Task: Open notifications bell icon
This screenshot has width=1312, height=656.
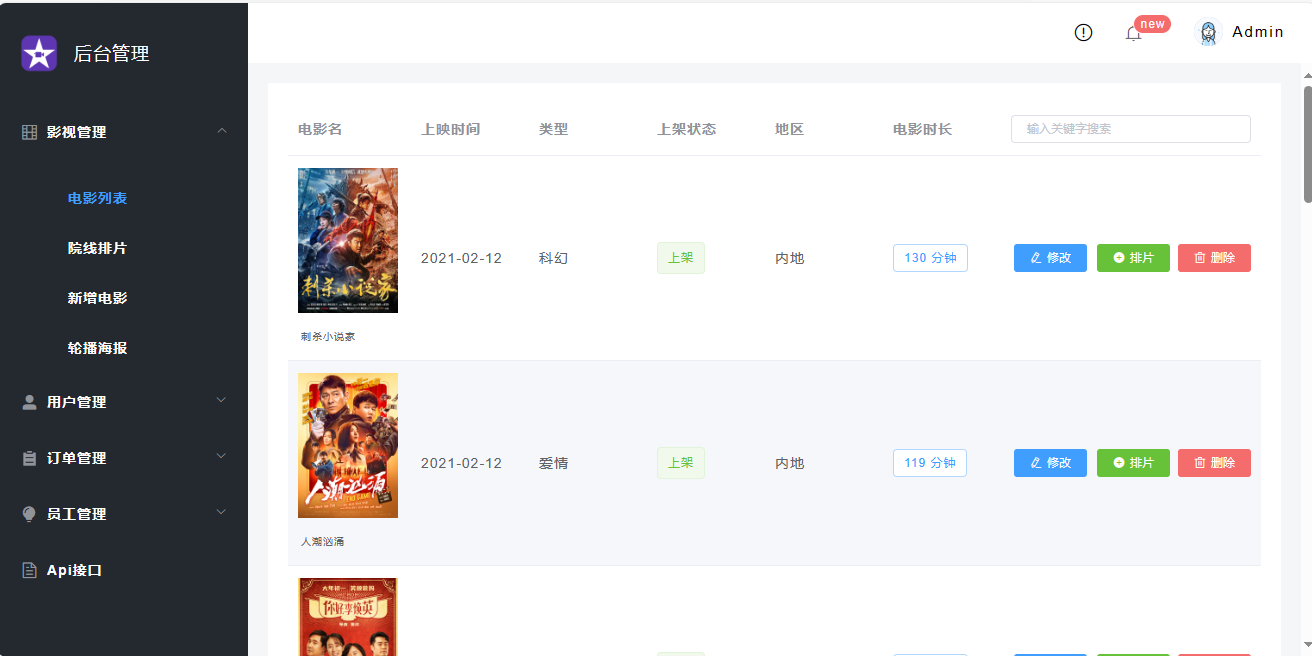Action: (x=1133, y=33)
